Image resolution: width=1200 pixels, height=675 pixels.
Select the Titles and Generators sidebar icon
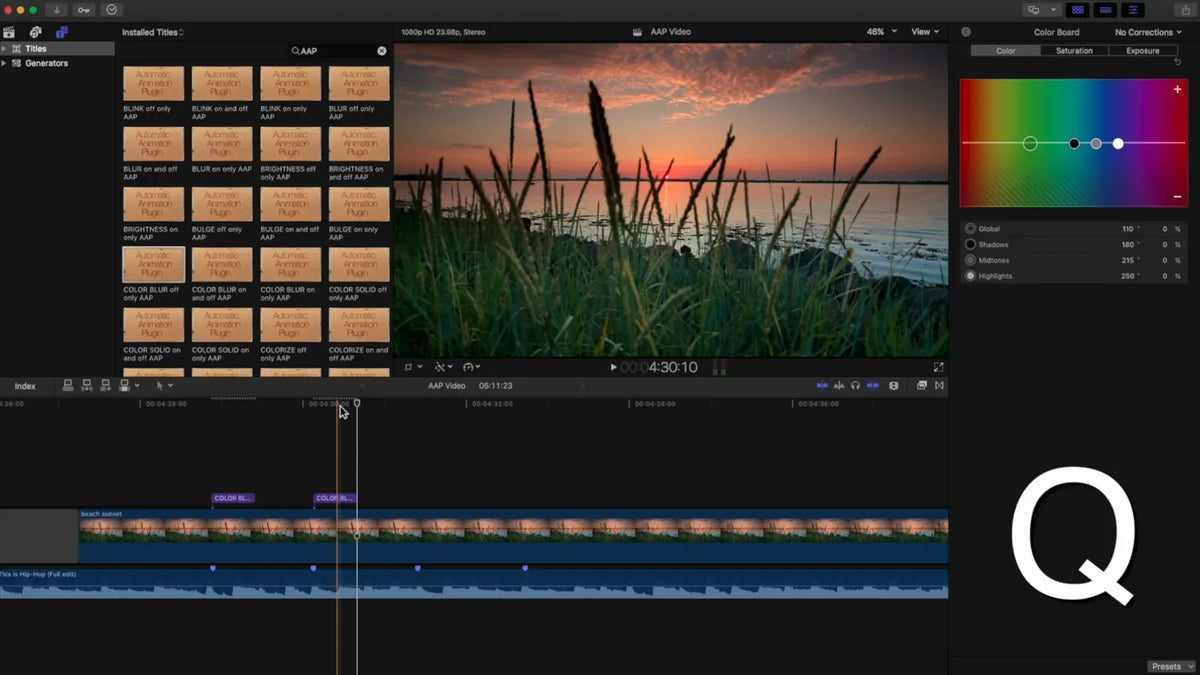(62, 32)
